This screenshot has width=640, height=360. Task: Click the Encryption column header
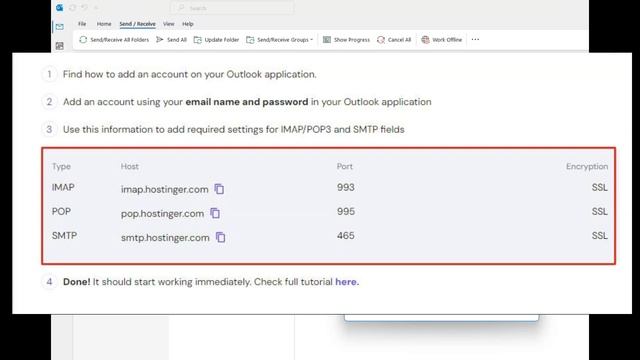coord(587,167)
